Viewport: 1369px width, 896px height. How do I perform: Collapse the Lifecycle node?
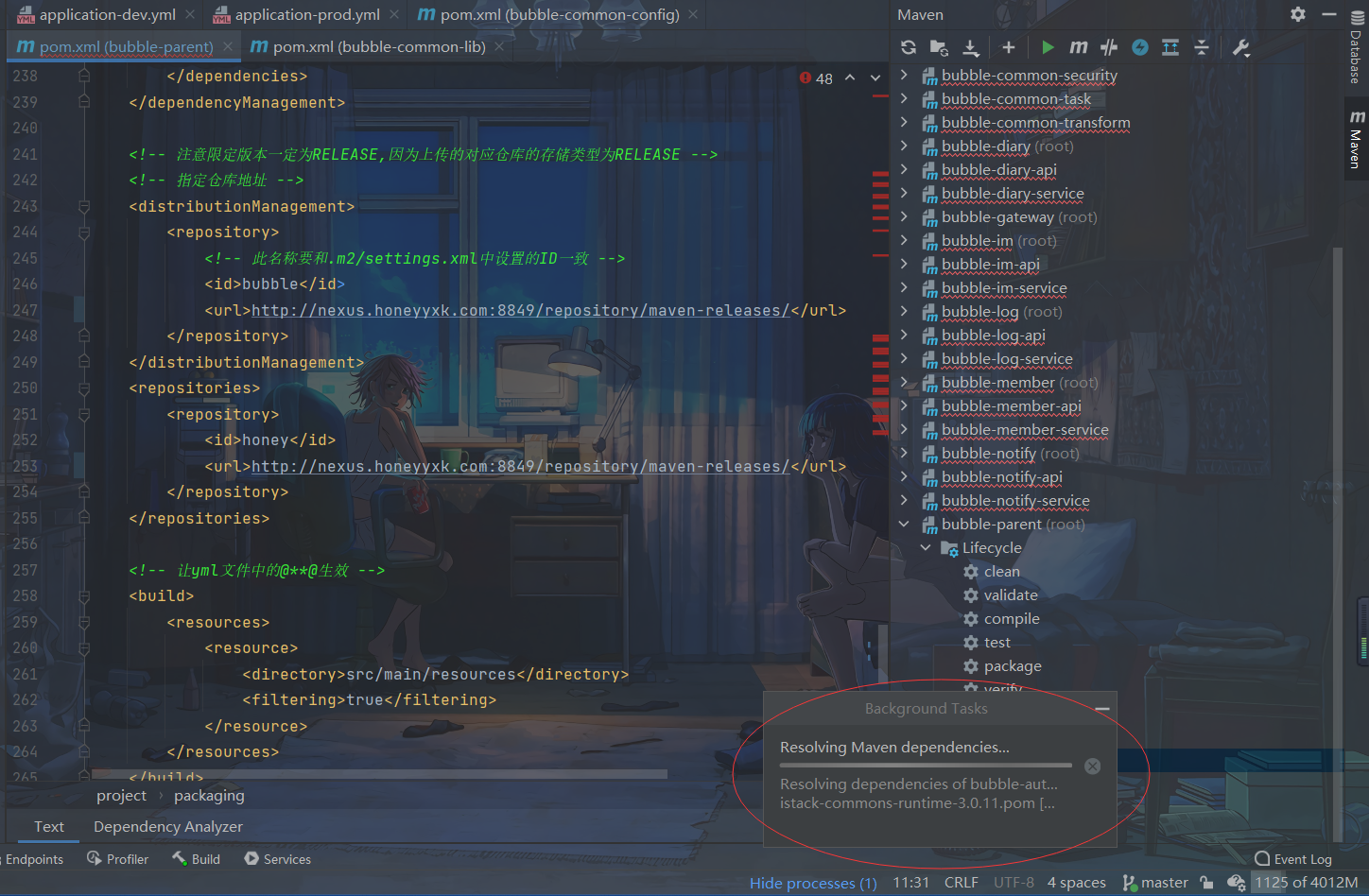point(926,547)
